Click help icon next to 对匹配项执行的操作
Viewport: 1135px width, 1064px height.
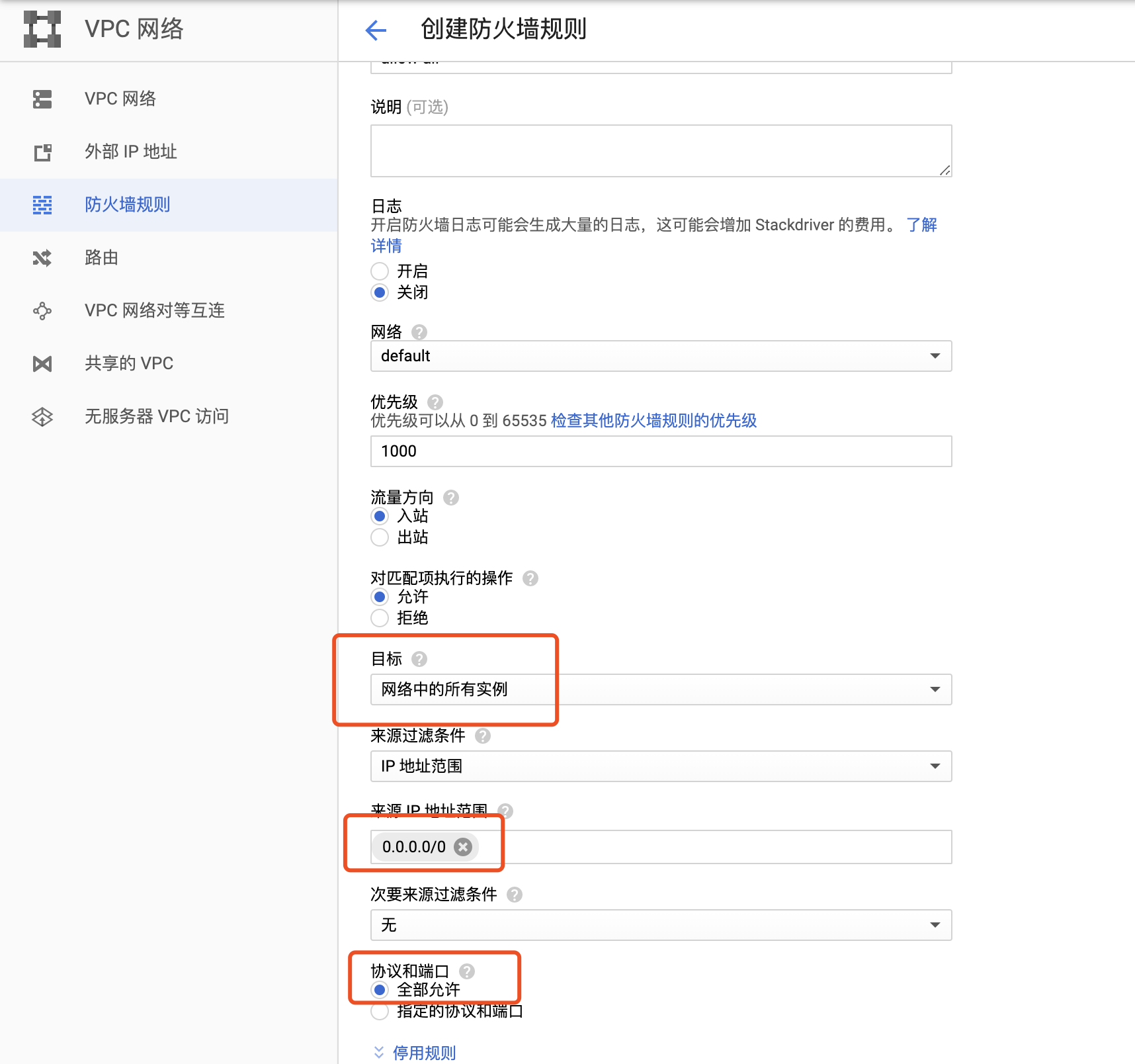pos(530,578)
